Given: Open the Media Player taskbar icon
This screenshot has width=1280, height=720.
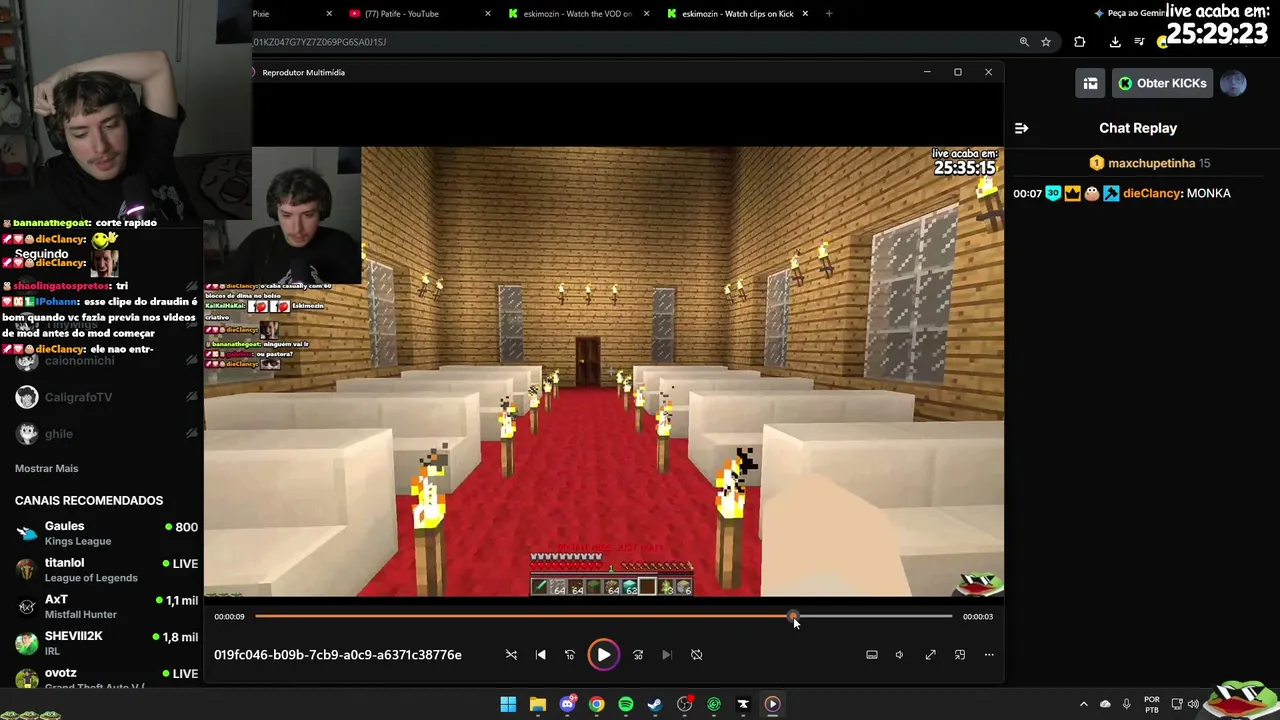Looking at the screenshot, I should (x=772, y=704).
